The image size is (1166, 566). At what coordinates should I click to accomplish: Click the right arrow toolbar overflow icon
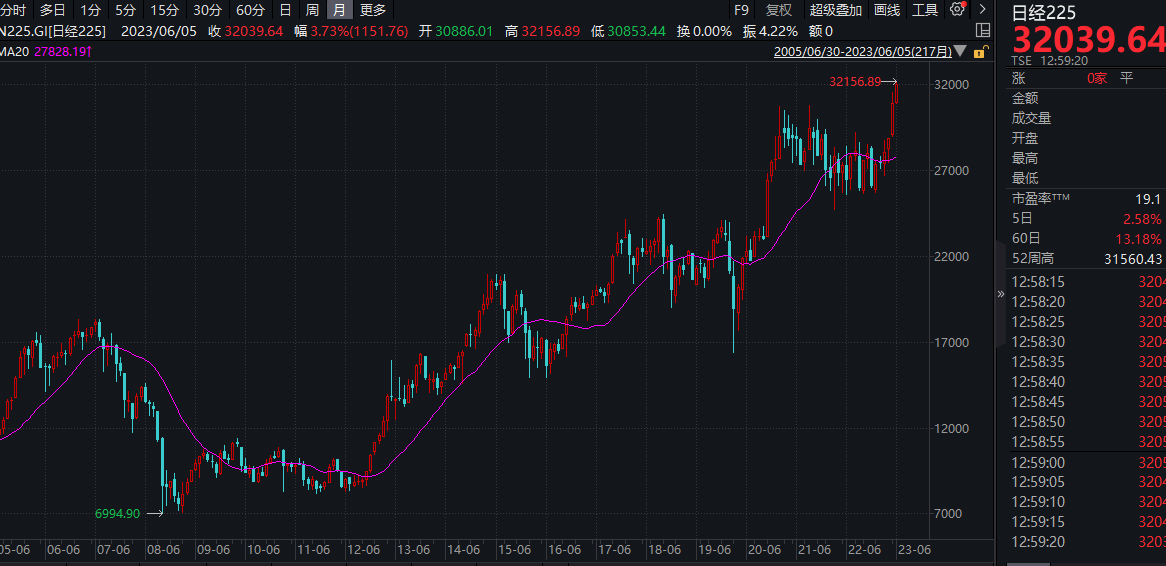[982, 10]
